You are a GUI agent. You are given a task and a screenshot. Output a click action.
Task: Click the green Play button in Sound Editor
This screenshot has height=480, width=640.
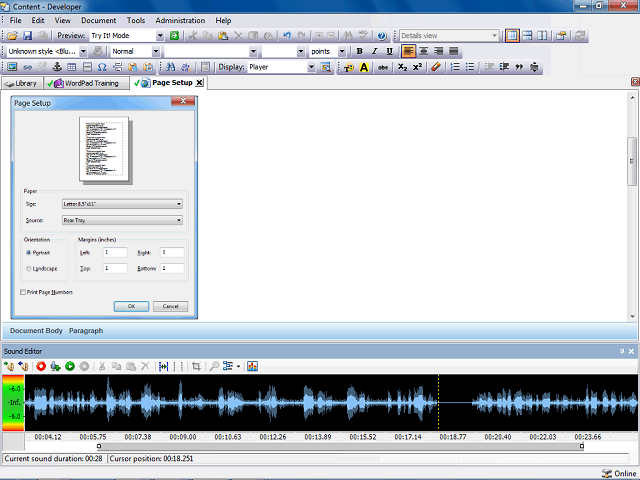[70, 366]
